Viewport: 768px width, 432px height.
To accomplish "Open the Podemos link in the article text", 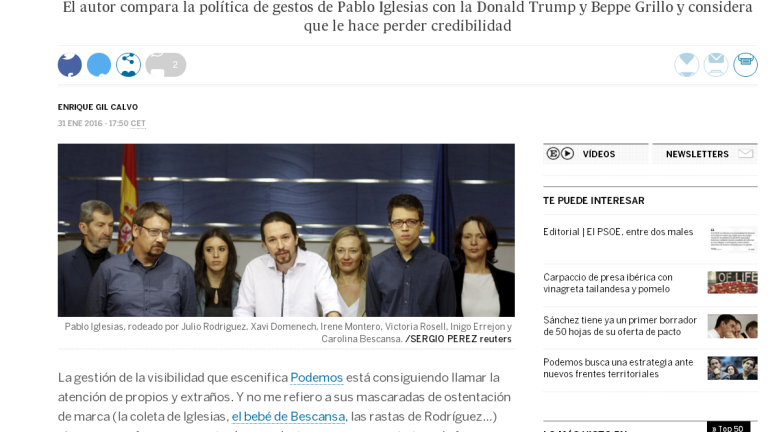I will pos(316,378).
